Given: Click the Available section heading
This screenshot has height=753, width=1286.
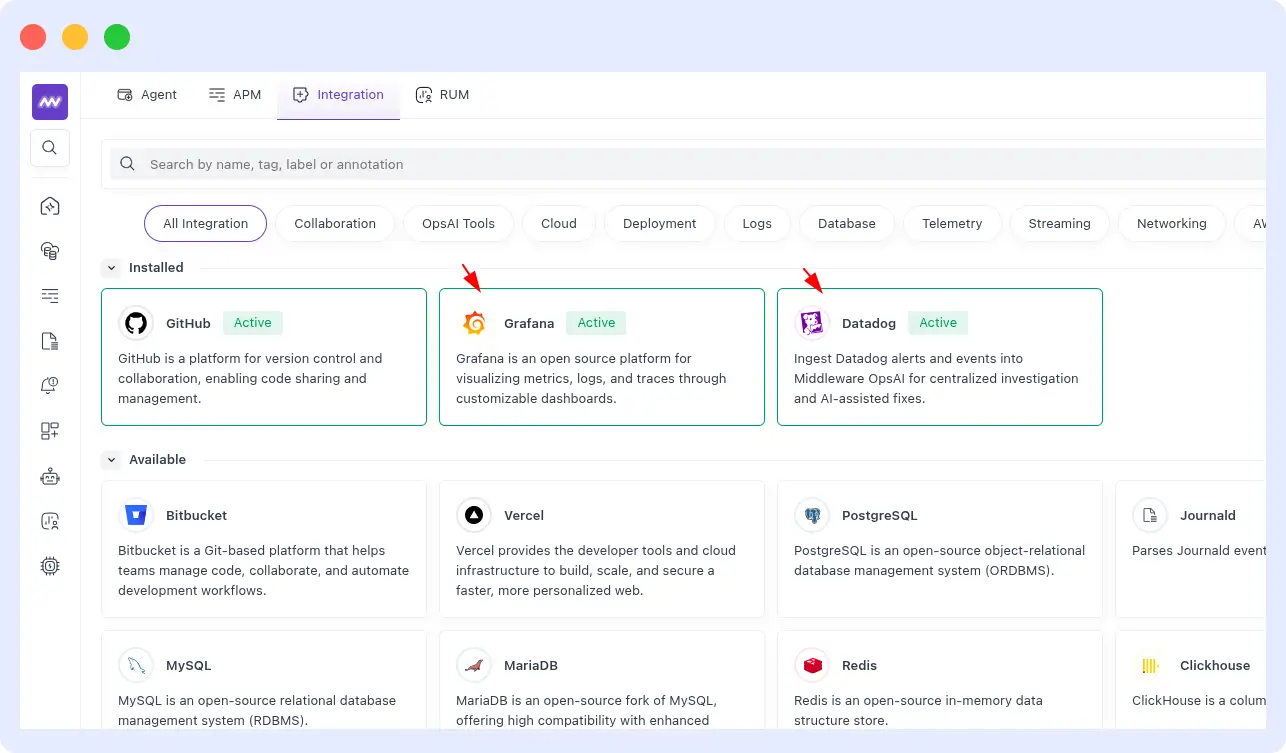Looking at the screenshot, I should pyautogui.click(x=158, y=460).
